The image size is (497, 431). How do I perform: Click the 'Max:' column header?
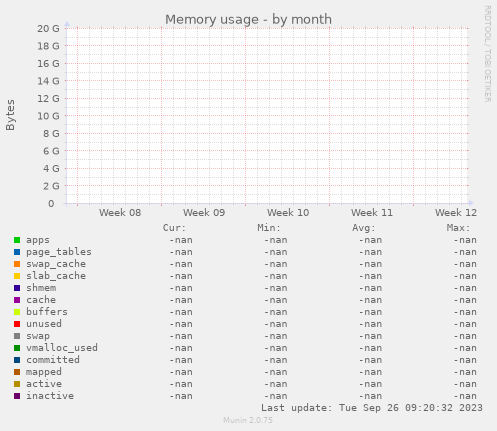458,228
